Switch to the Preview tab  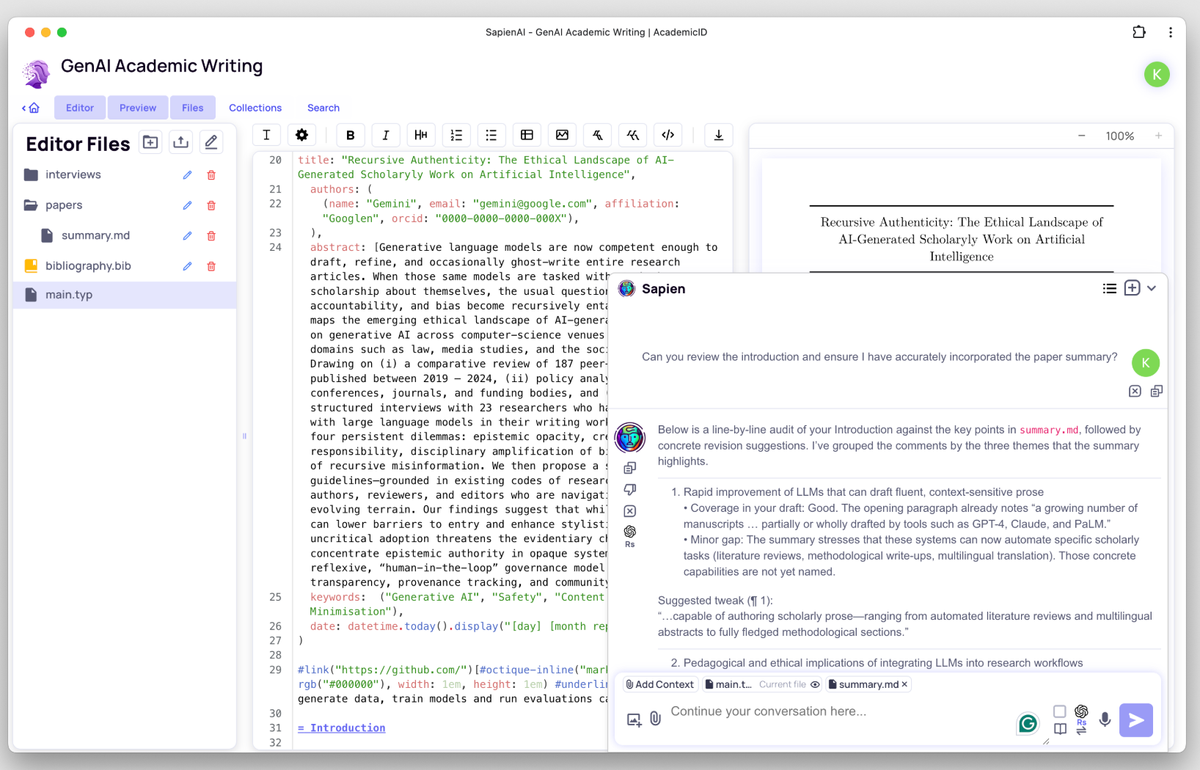tap(138, 107)
